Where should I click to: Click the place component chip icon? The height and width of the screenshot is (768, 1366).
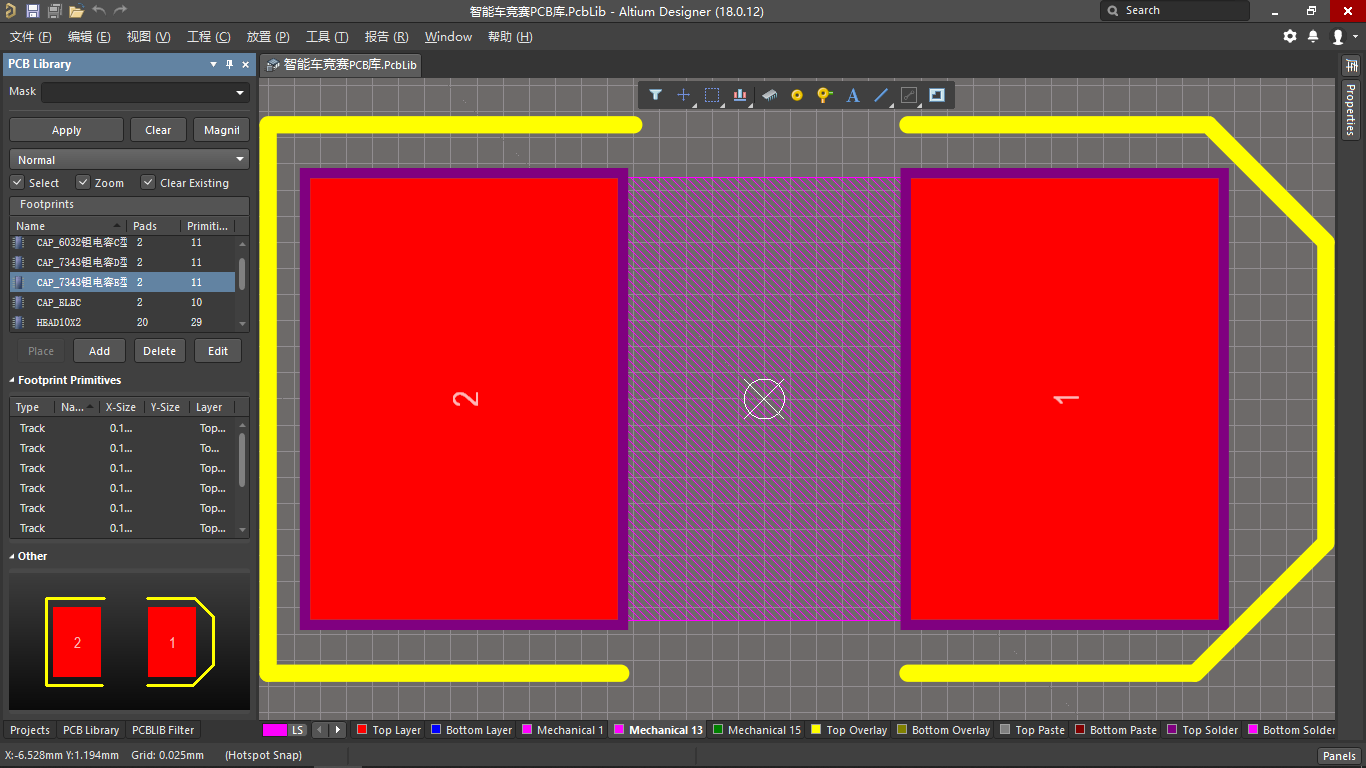tap(769, 95)
